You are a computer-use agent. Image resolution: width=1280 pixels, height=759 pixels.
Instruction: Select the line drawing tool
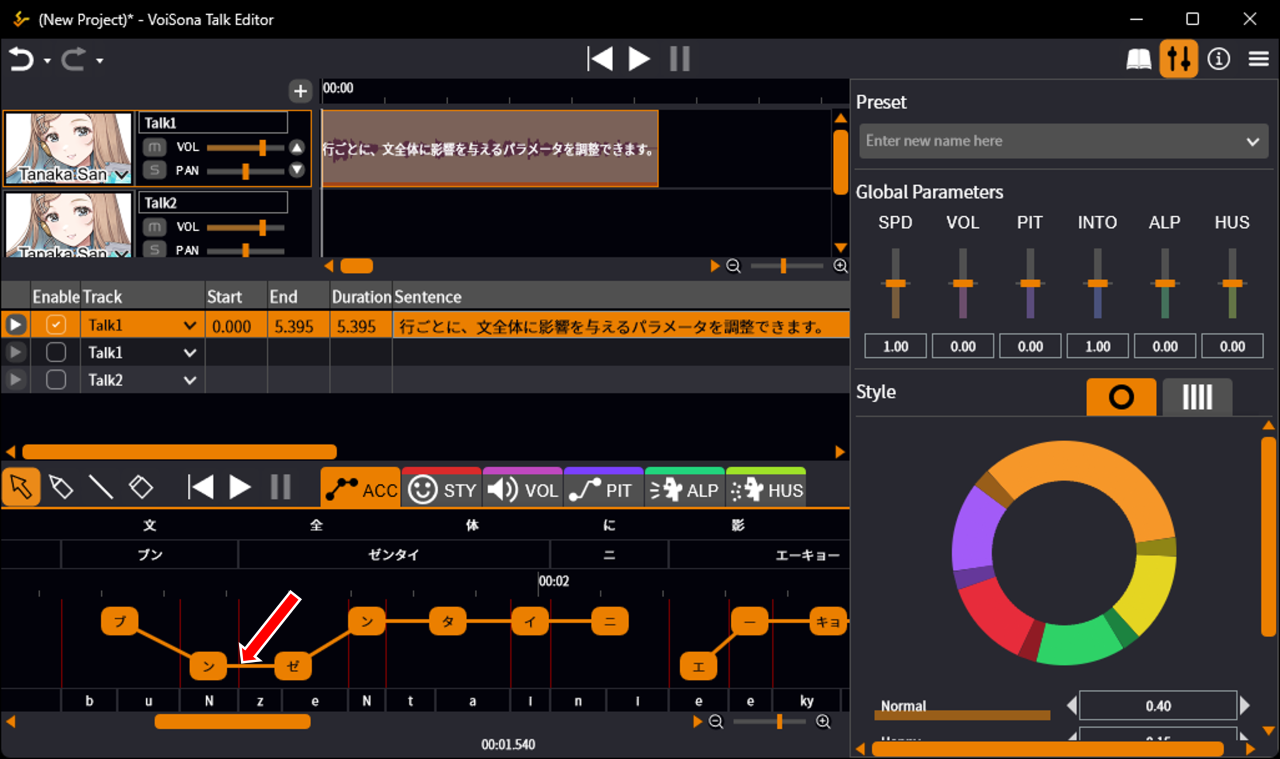tap(101, 487)
